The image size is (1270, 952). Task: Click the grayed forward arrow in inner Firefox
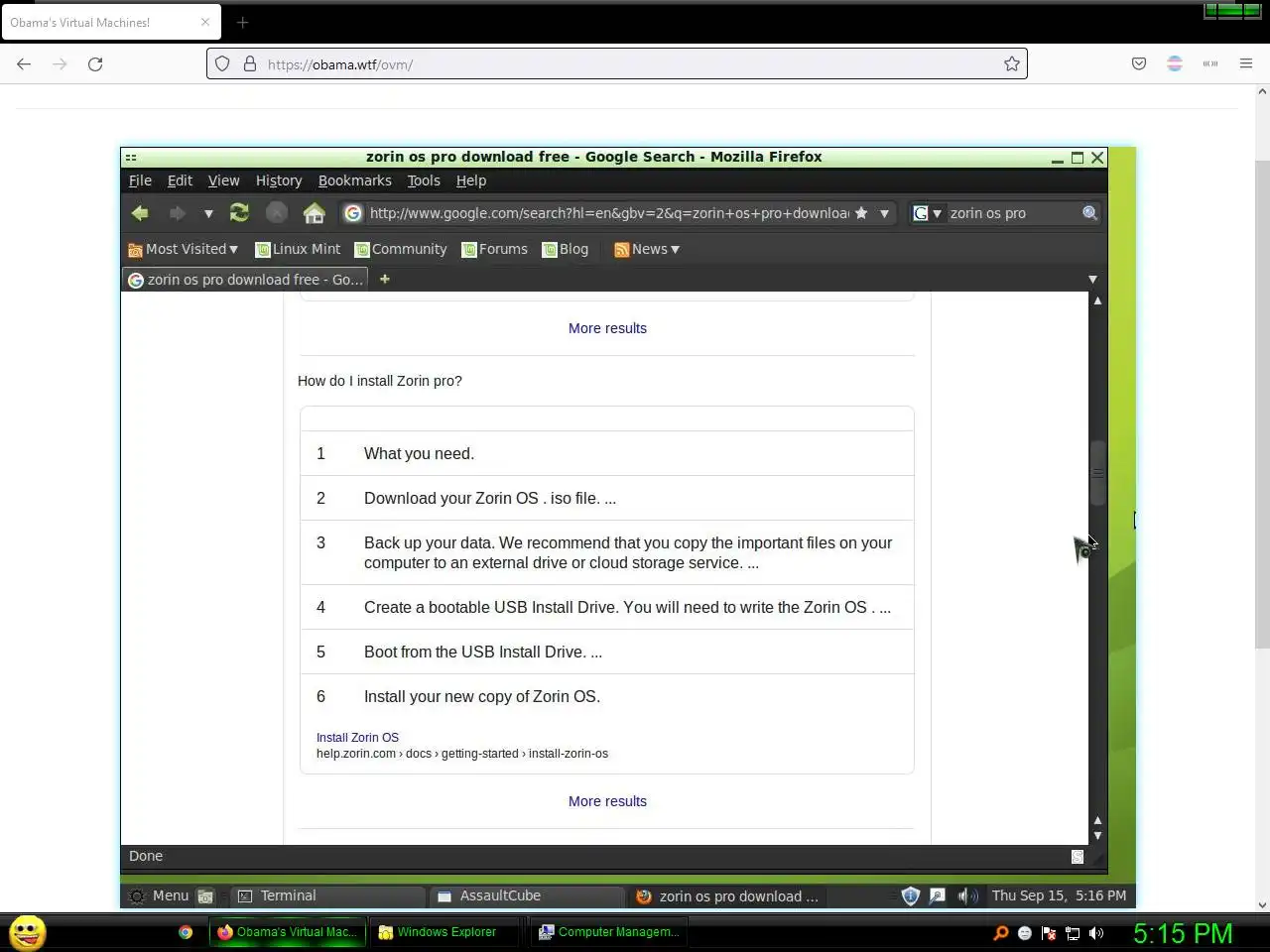(x=177, y=213)
